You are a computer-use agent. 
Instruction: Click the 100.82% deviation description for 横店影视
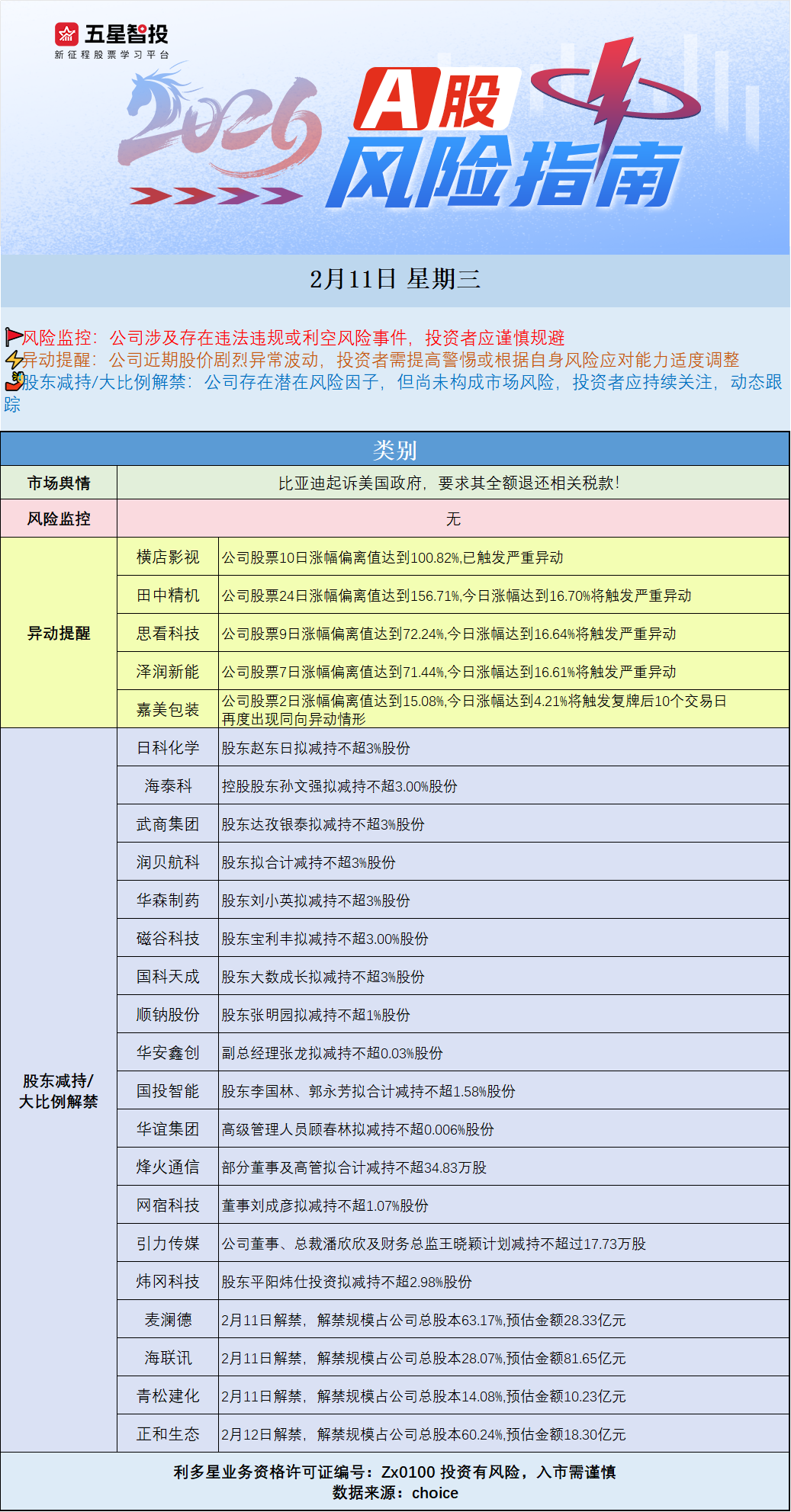click(392, 557)
